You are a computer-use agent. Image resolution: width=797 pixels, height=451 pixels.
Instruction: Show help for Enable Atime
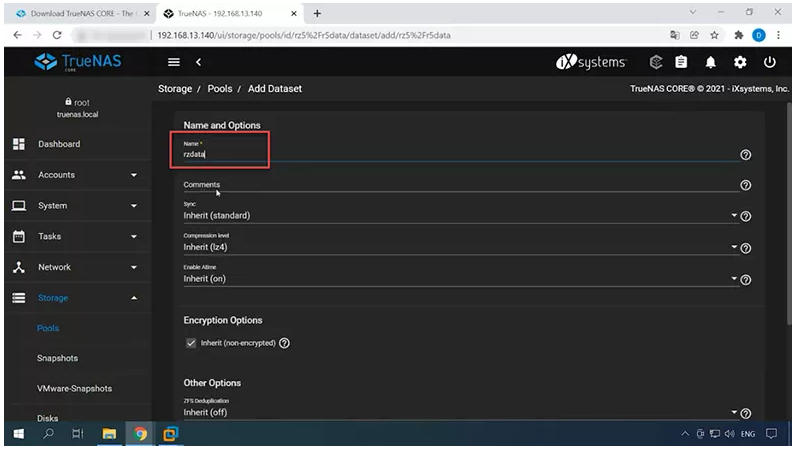(746, 280)
